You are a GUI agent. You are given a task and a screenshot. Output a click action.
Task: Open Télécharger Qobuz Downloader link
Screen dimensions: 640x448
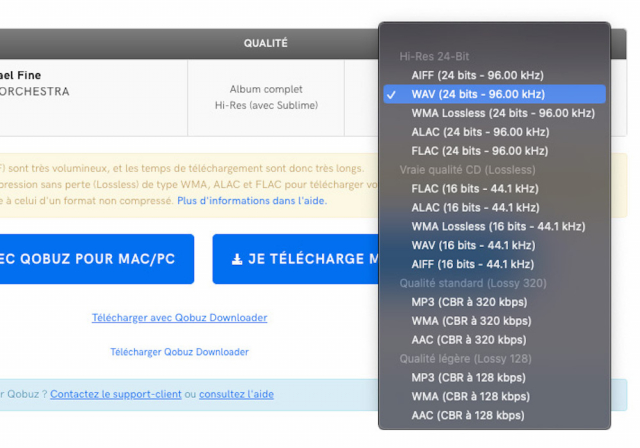[180, 352]
